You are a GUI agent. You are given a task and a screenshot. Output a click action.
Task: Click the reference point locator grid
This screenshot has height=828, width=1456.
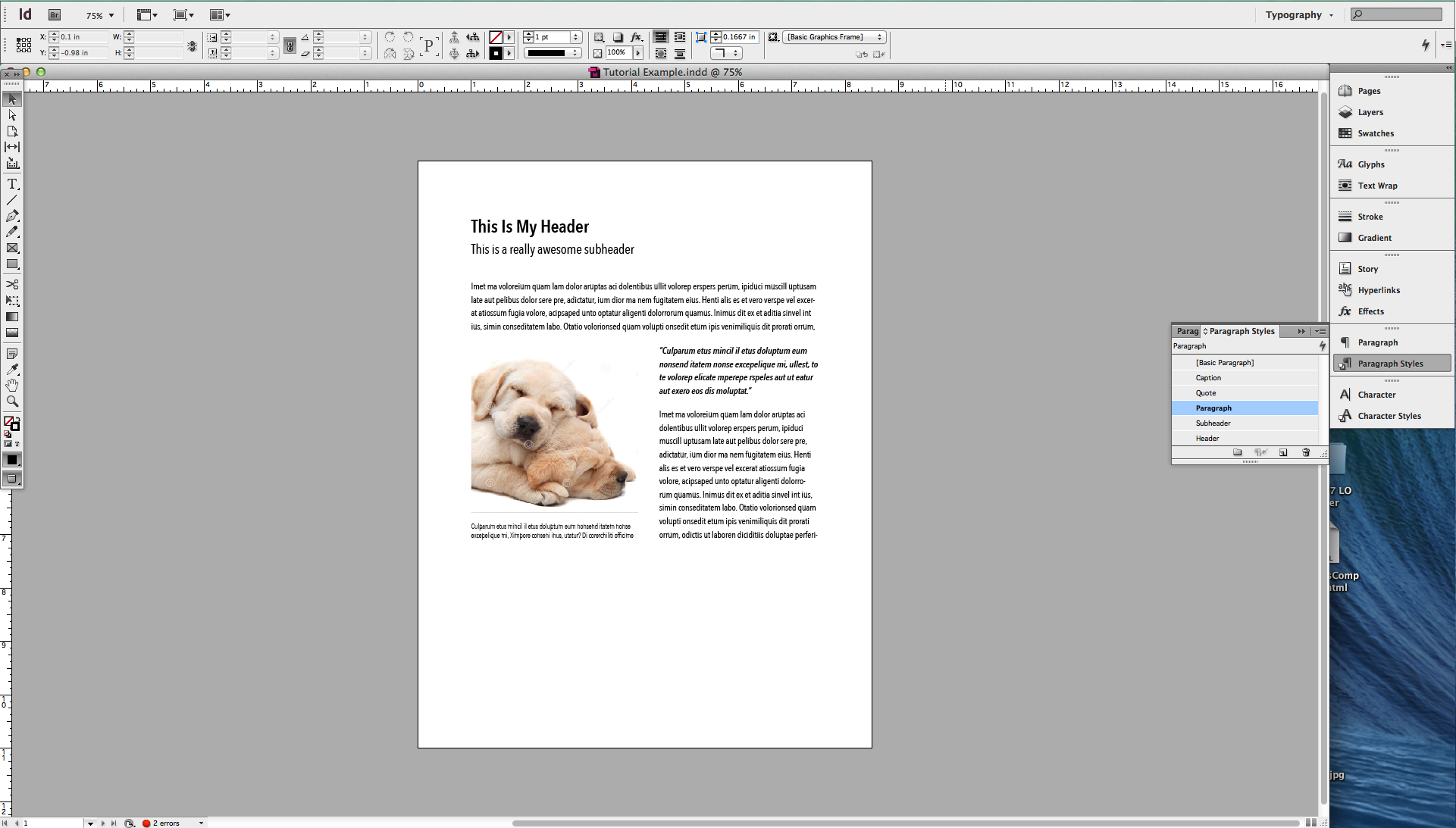point(23,45)
